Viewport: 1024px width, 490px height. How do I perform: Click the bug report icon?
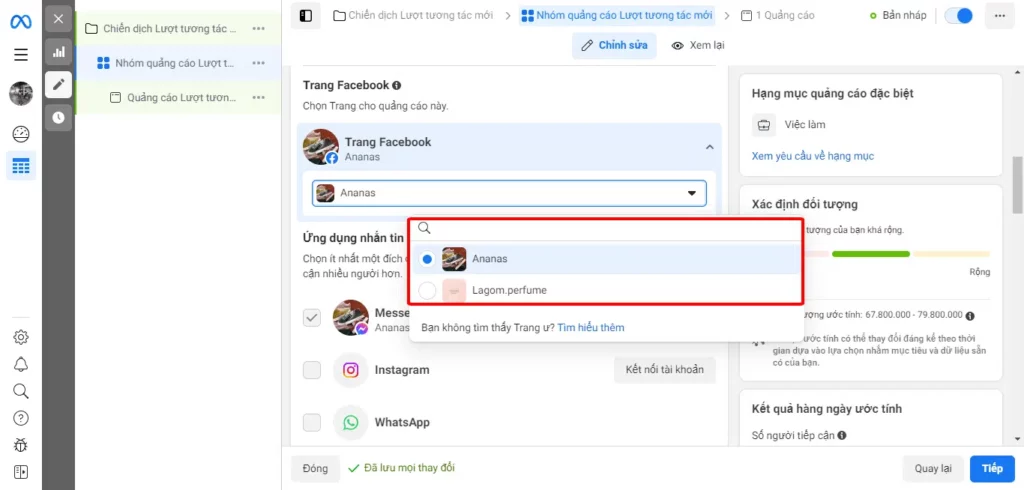tap(21, 445)
